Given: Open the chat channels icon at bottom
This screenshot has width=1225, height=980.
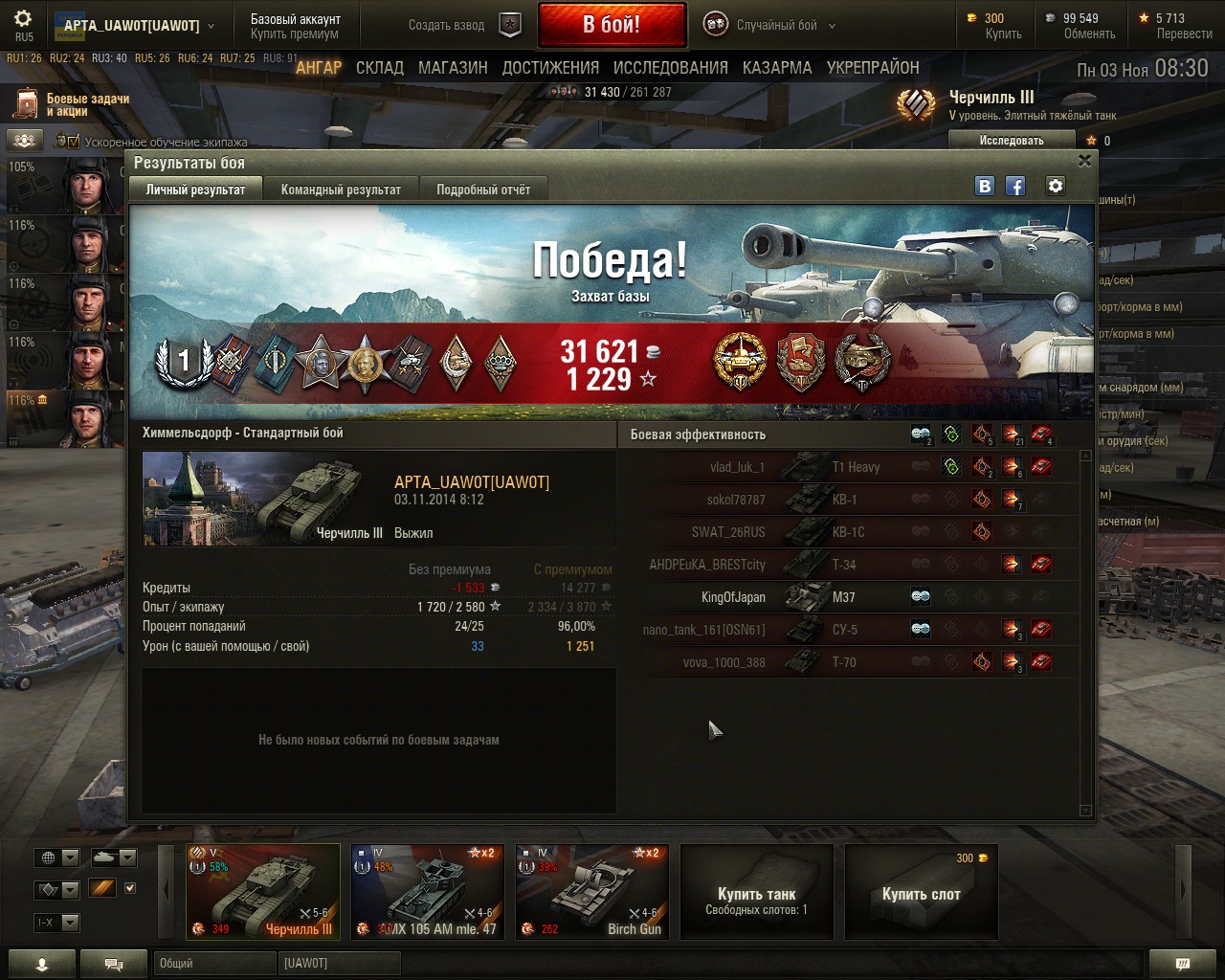Looking at the screenshot, I should 114,964.
